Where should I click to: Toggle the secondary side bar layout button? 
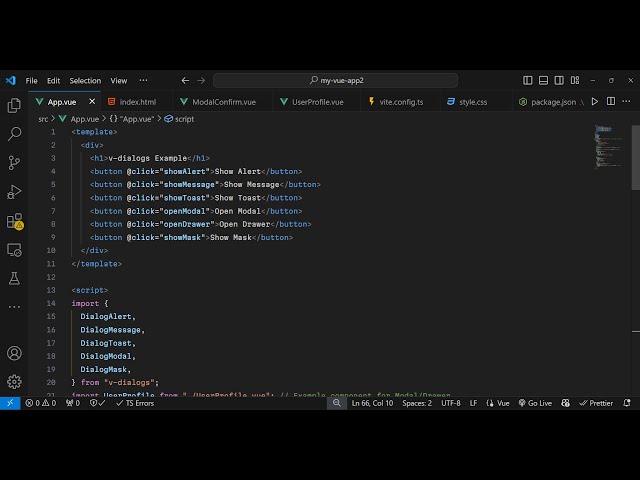click(x=558, y=80)
